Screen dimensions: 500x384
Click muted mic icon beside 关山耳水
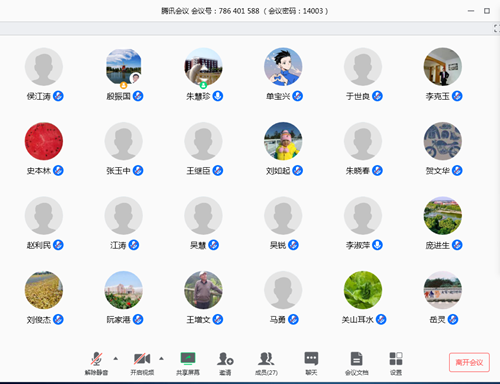381,319
